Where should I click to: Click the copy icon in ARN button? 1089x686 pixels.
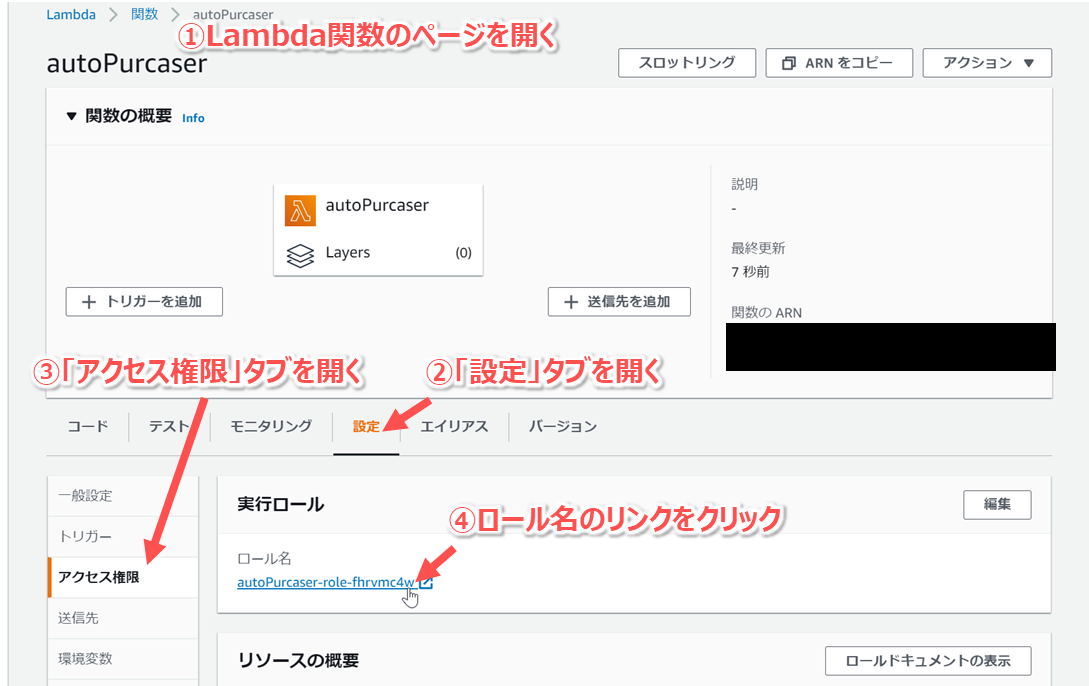point(788,63)
